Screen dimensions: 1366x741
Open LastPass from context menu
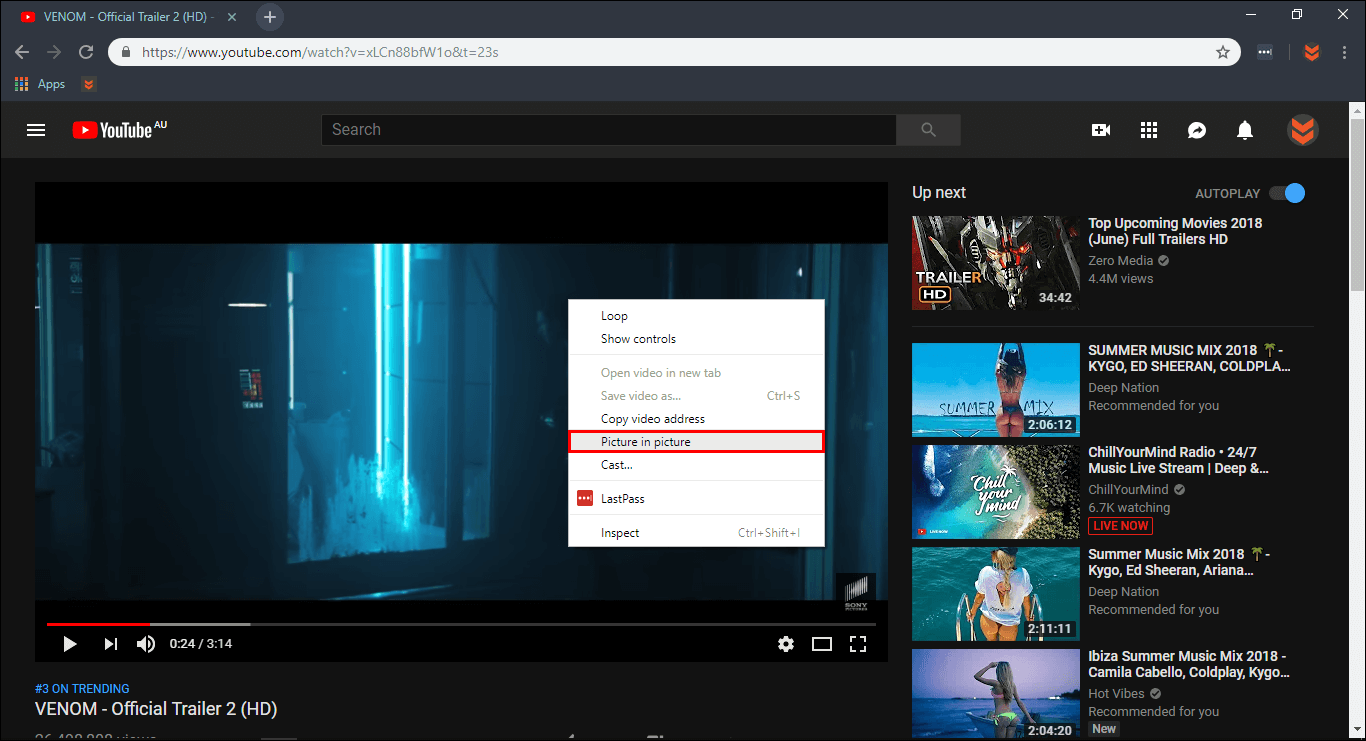(696, 499)
